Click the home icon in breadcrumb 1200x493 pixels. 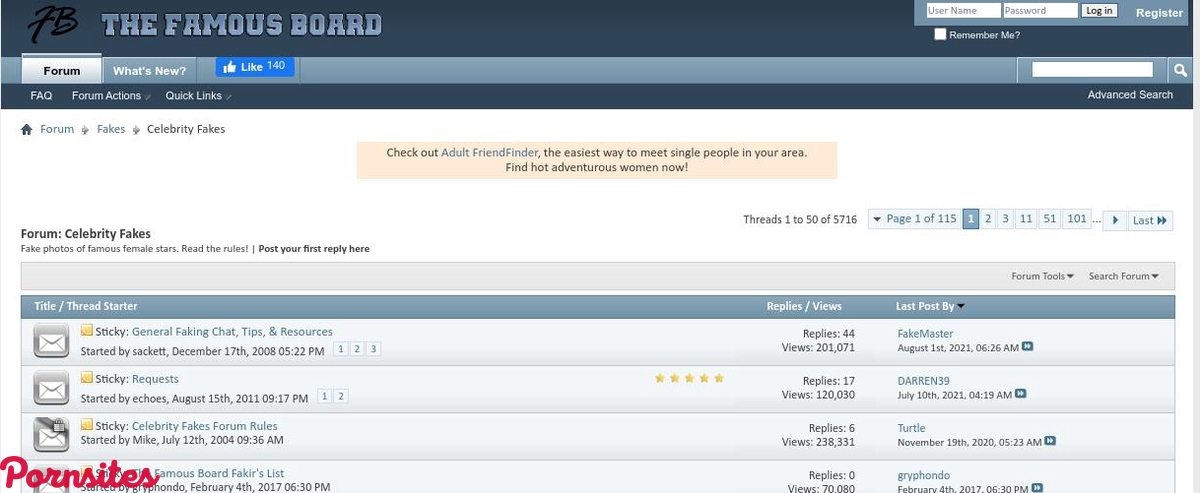pyautogui.click(x=27, y=130)
